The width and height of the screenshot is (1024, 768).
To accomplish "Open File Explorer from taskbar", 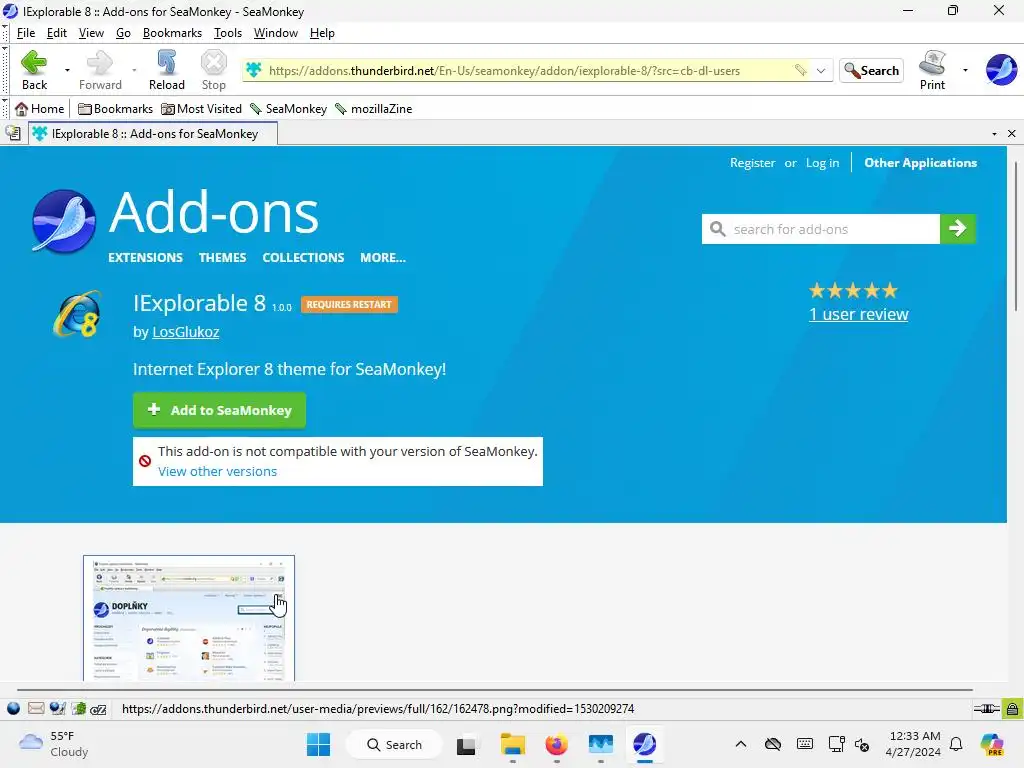I will 513,744.
